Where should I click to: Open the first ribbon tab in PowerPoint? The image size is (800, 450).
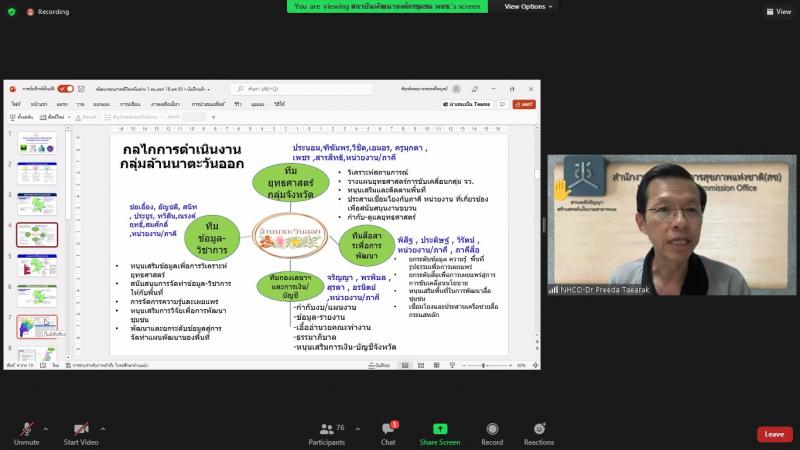pyautogui.click(x=16, y=104)
